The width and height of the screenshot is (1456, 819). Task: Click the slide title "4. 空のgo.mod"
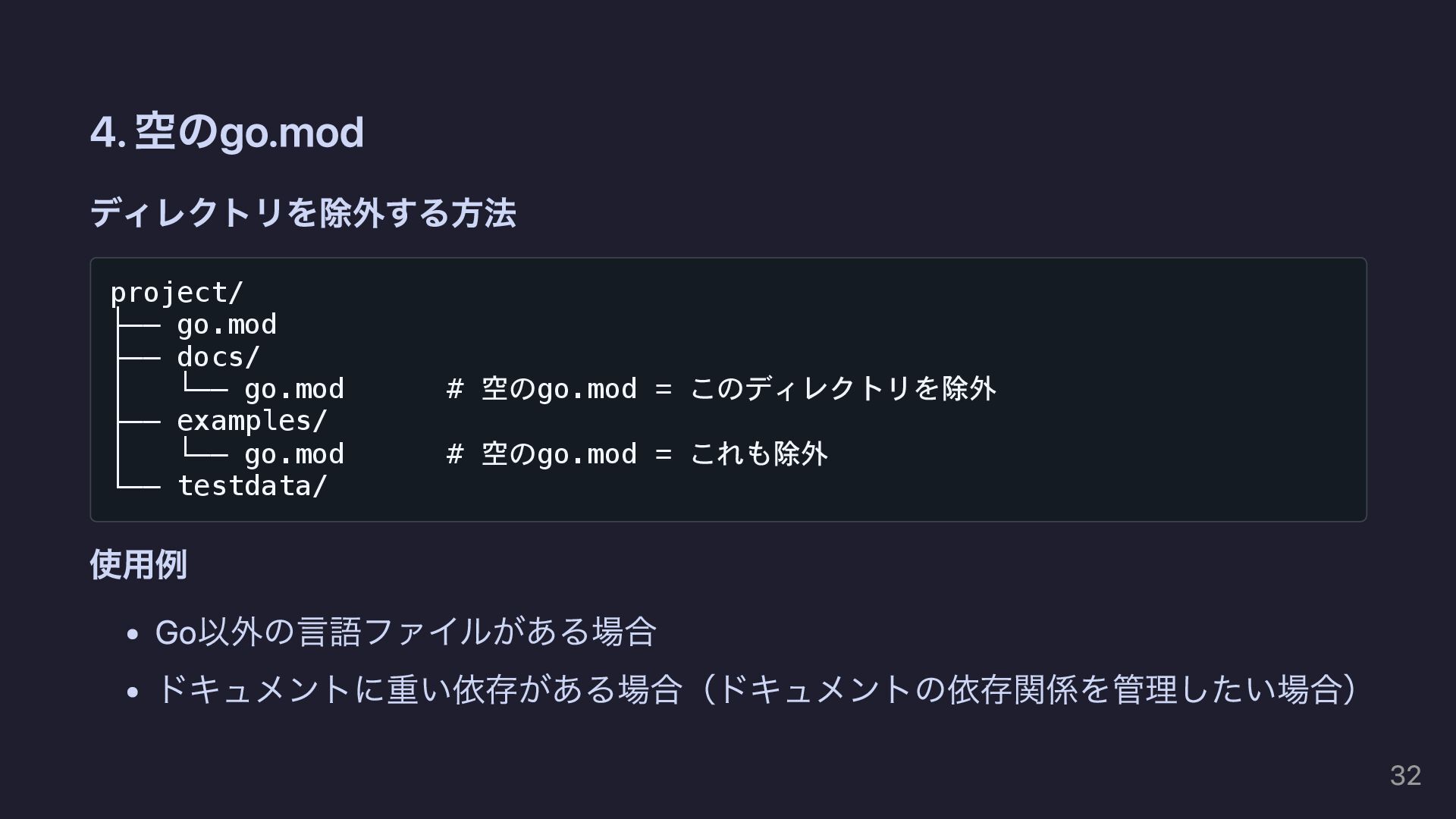coord(227,132)
